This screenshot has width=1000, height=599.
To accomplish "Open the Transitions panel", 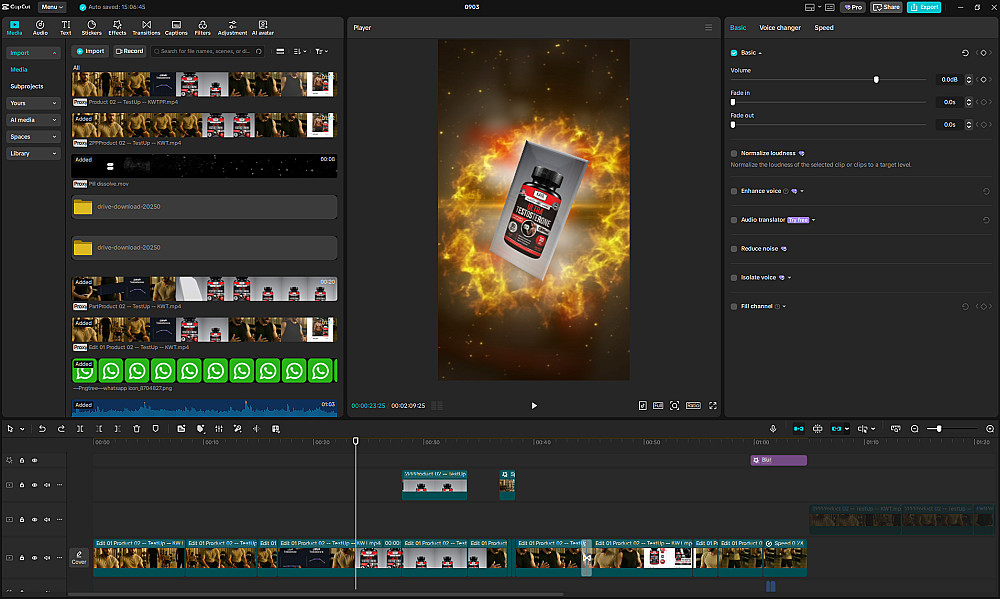I will point(146,27).
